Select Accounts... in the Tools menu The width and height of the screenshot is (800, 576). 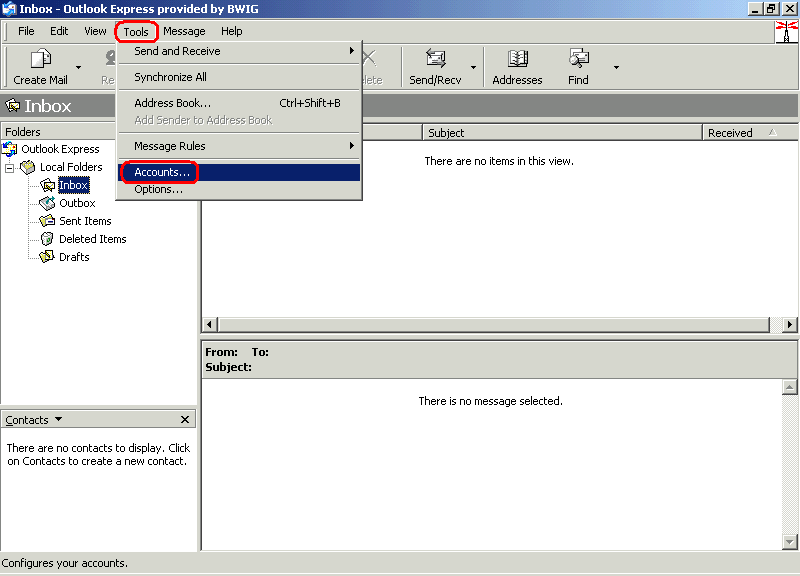pos(239,172)
